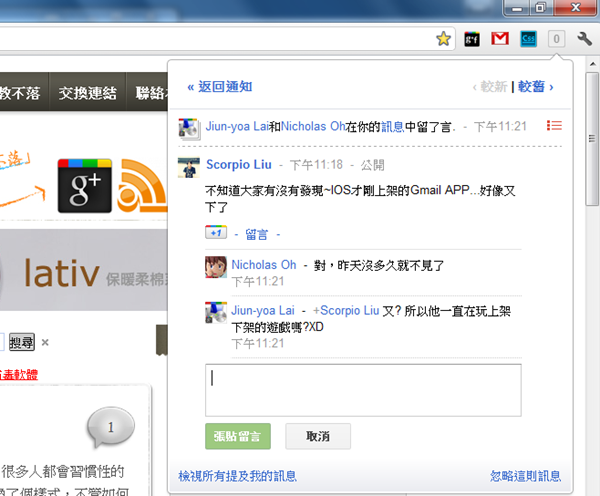The height and width of the screenshot is (496, 600).
Task: Open 檢視所有提及我的訊息 link
Action: tap(237, 476)
